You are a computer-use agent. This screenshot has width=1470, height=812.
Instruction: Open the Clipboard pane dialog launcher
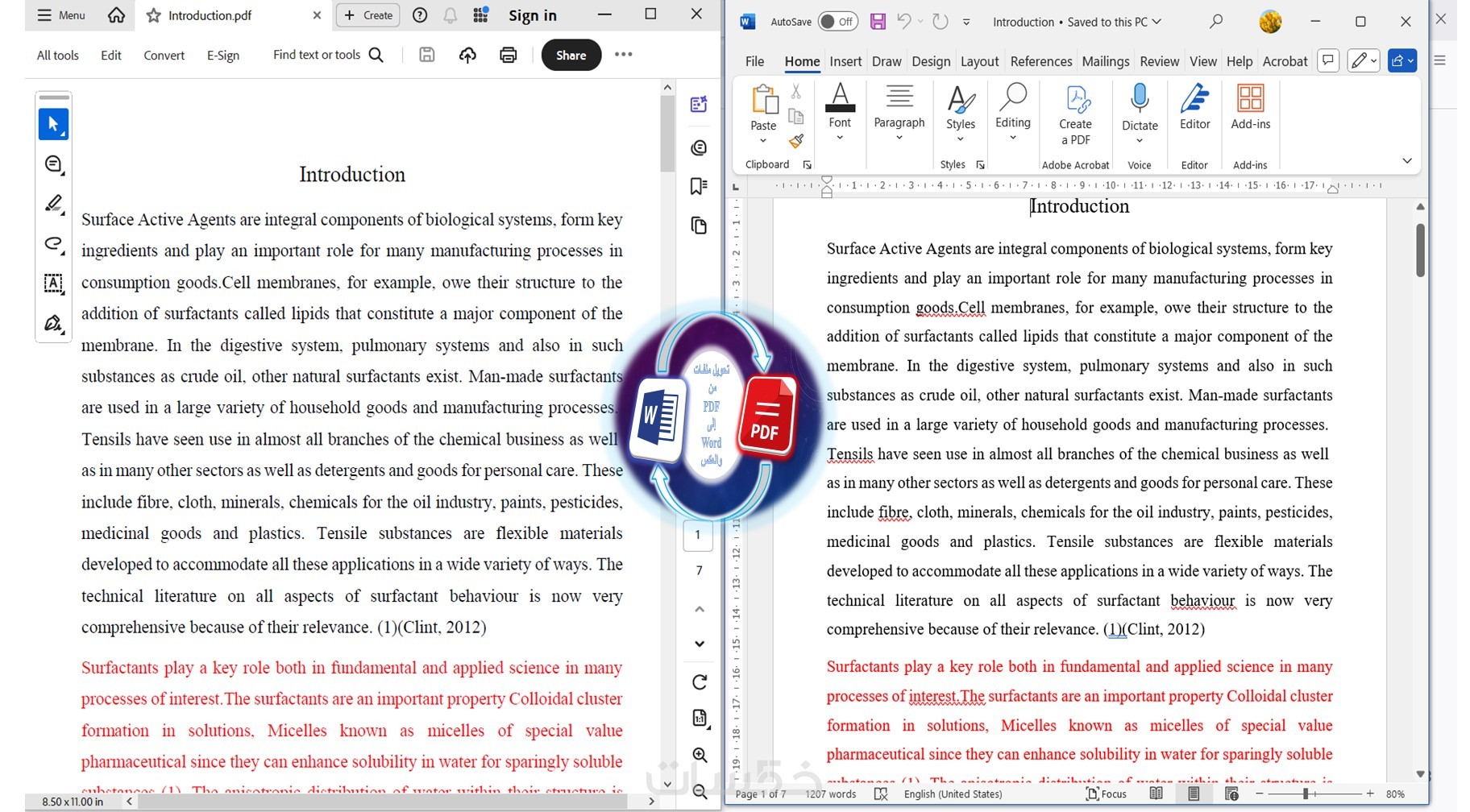coord(807,164)
